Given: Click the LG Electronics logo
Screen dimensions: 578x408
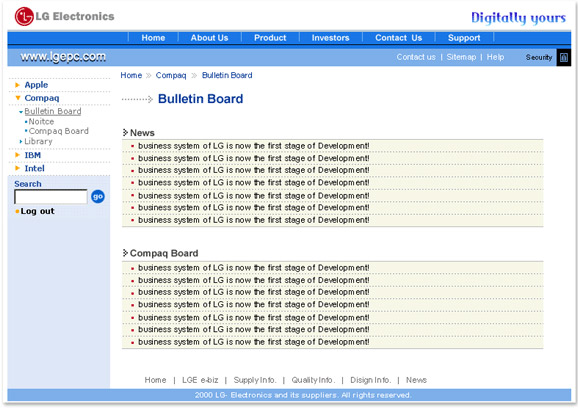Looking at the screenshot, I should pyautogui.click(x=65, y=17).
